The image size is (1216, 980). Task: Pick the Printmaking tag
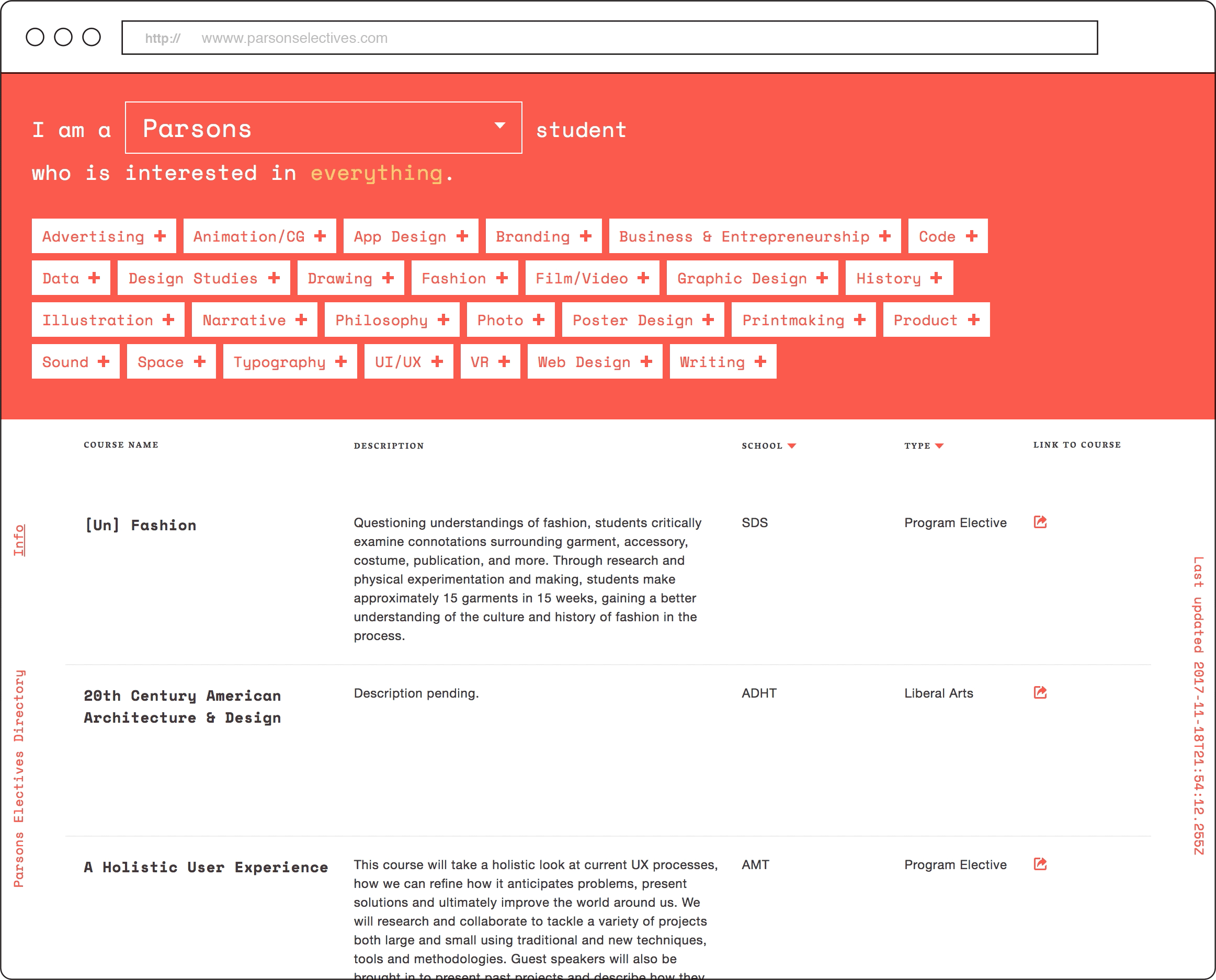click(x=804, y=320)
